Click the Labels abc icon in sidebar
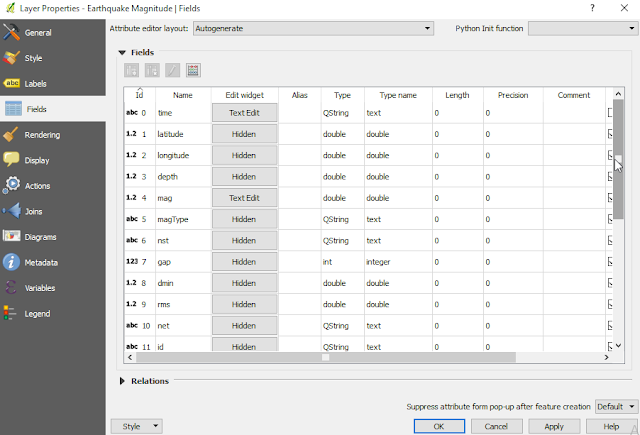Image resolution: width=640 pixels, height=435 pixels. (11, 83)
